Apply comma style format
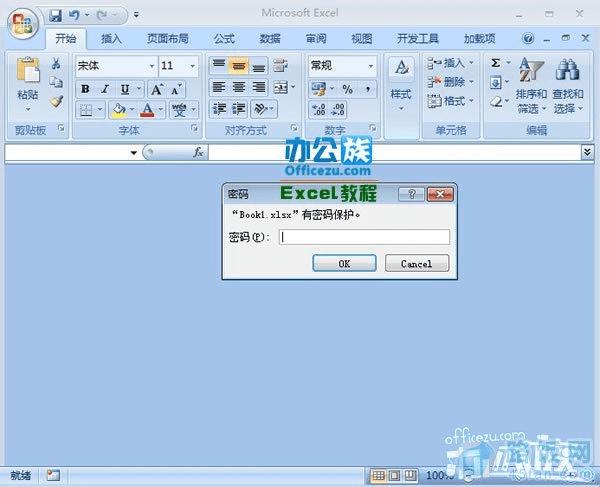 click(367, 90)
